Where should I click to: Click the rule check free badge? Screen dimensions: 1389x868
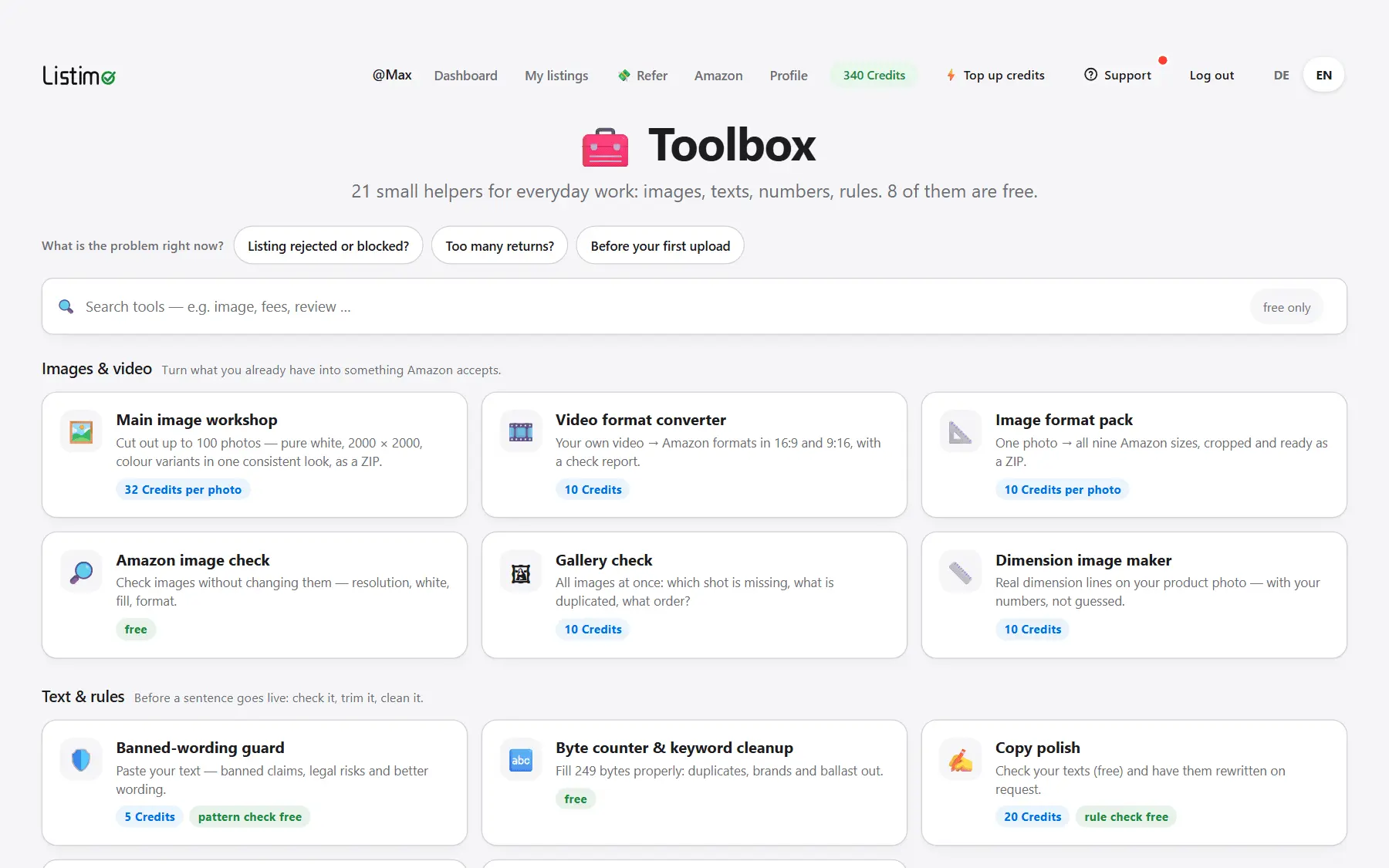click(x=1126, y=816)
